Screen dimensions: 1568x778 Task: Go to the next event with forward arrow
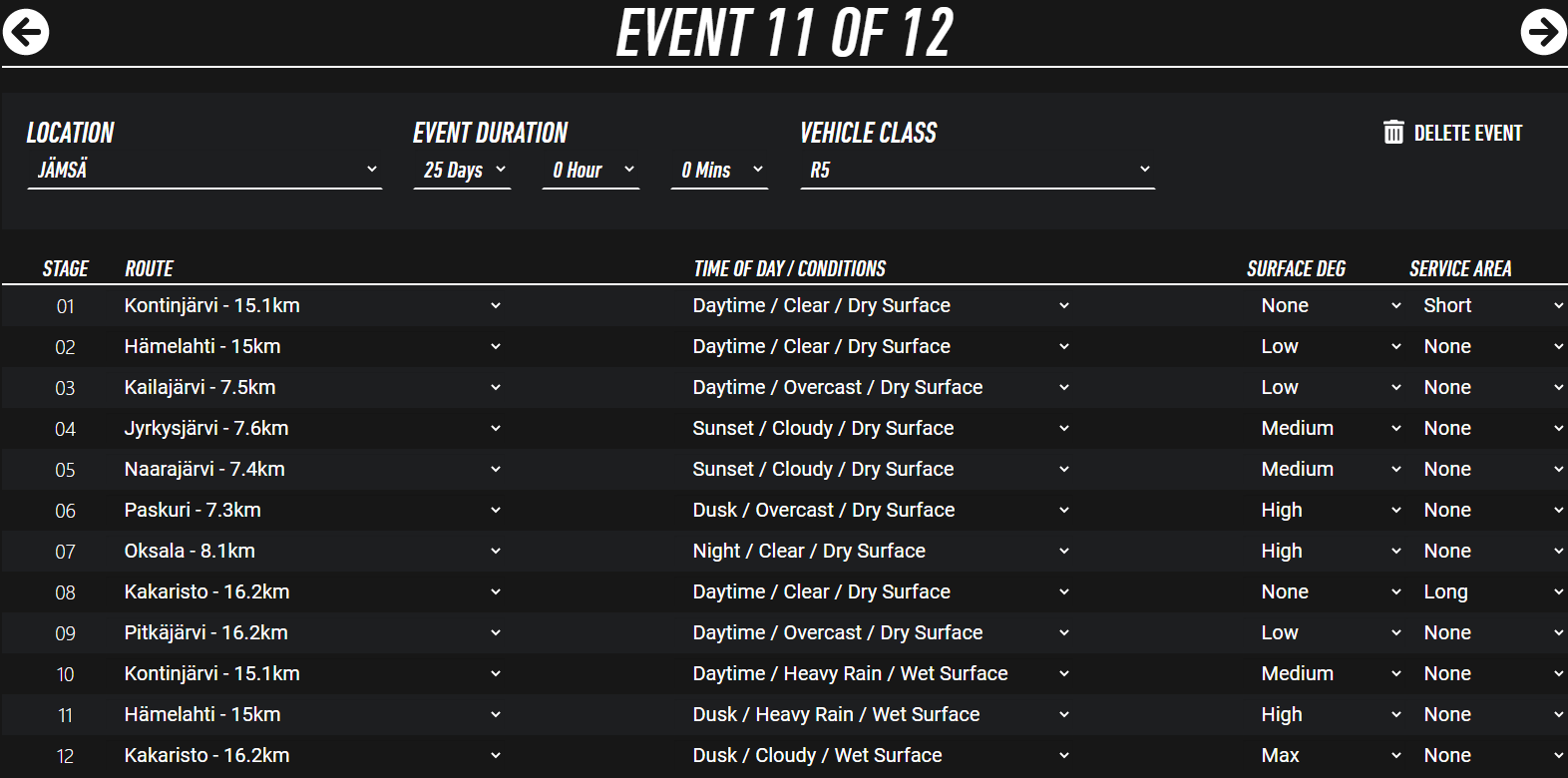[1543, 32]
